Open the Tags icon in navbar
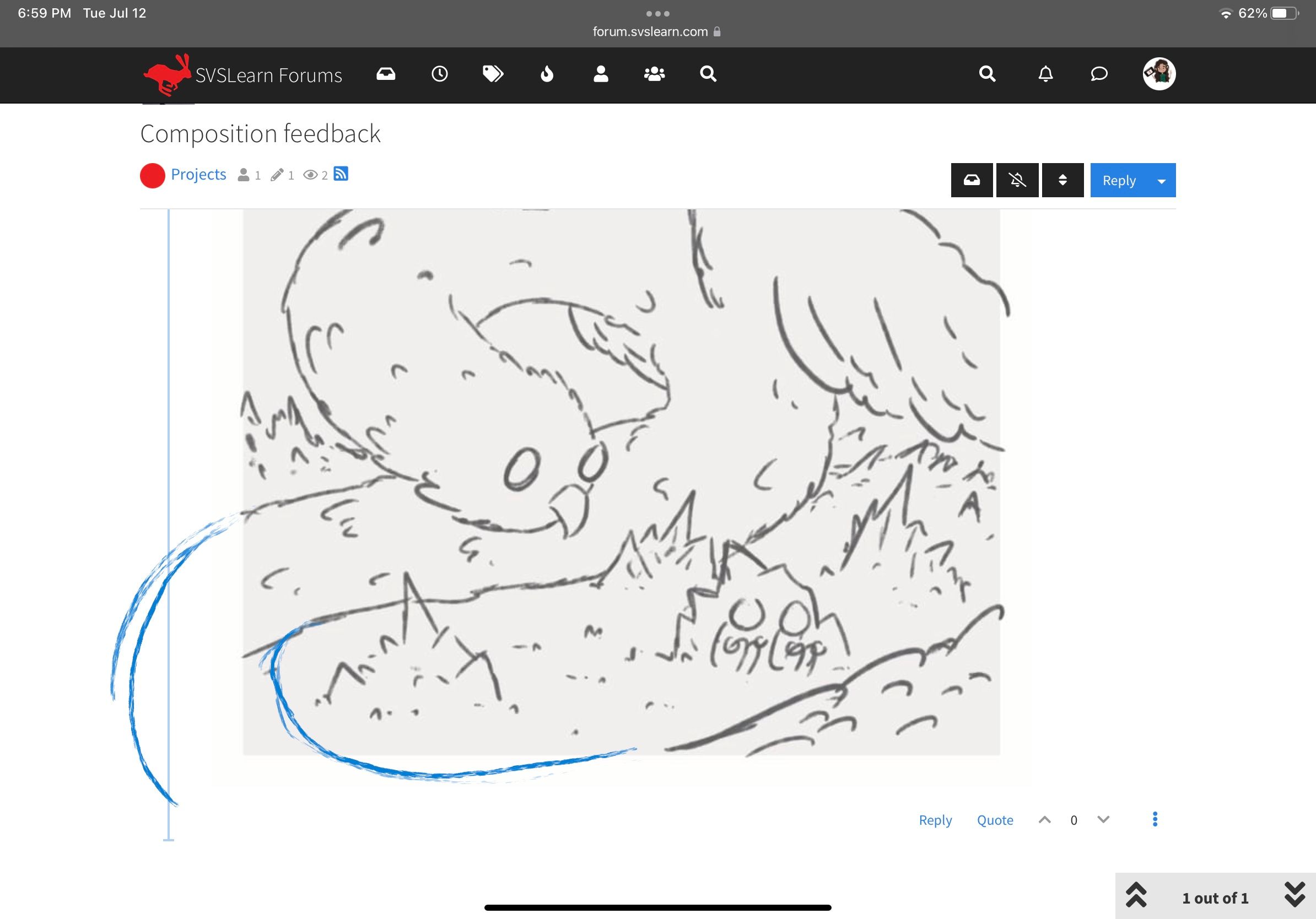The height and width of the screenshot is (919, 1316). coord(493,74)
